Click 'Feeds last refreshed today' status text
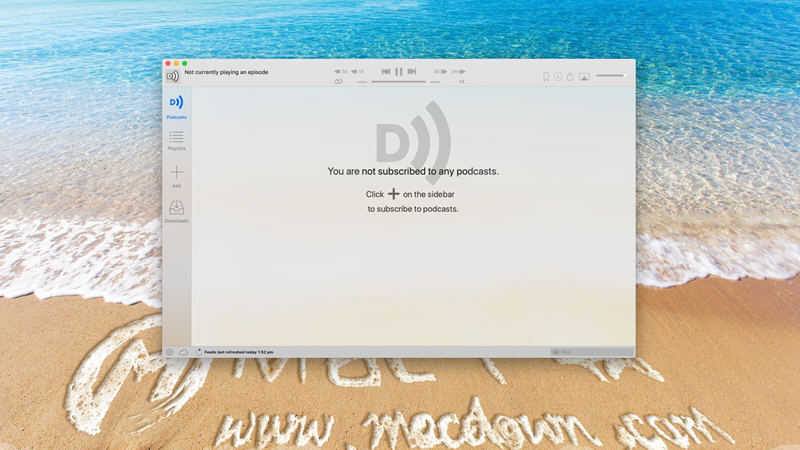This screenshot has height=450, width=800. coord(239,352)
